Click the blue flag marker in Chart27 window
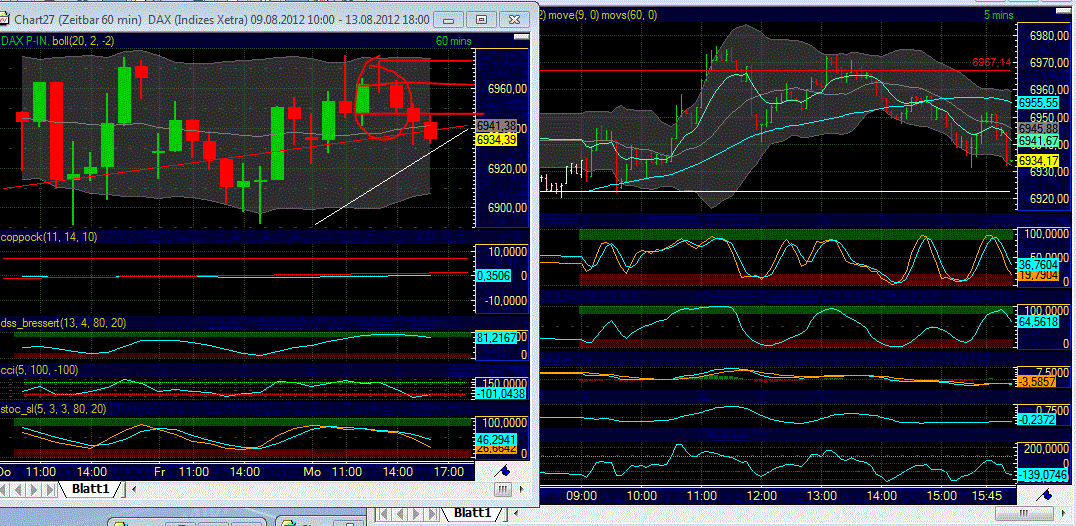 [502, 472]
